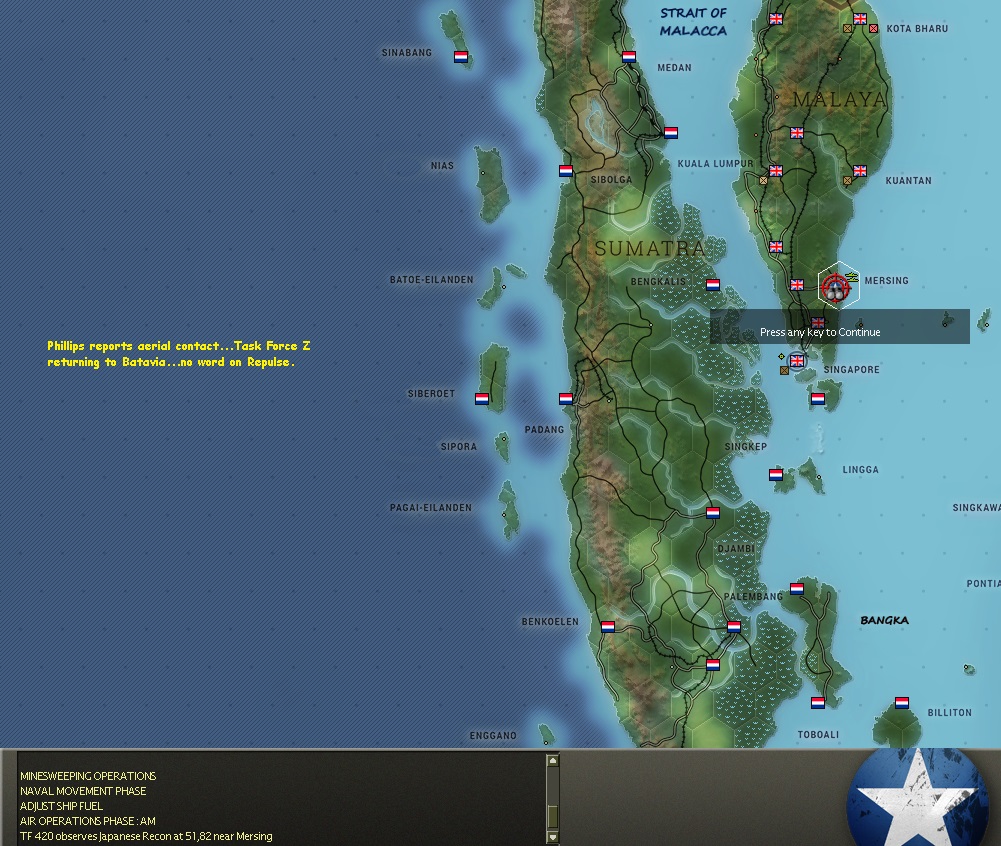Select the British flag base at Singapore
The width and height of the screenshot is (1001, 846).
(x=797, y=361)
